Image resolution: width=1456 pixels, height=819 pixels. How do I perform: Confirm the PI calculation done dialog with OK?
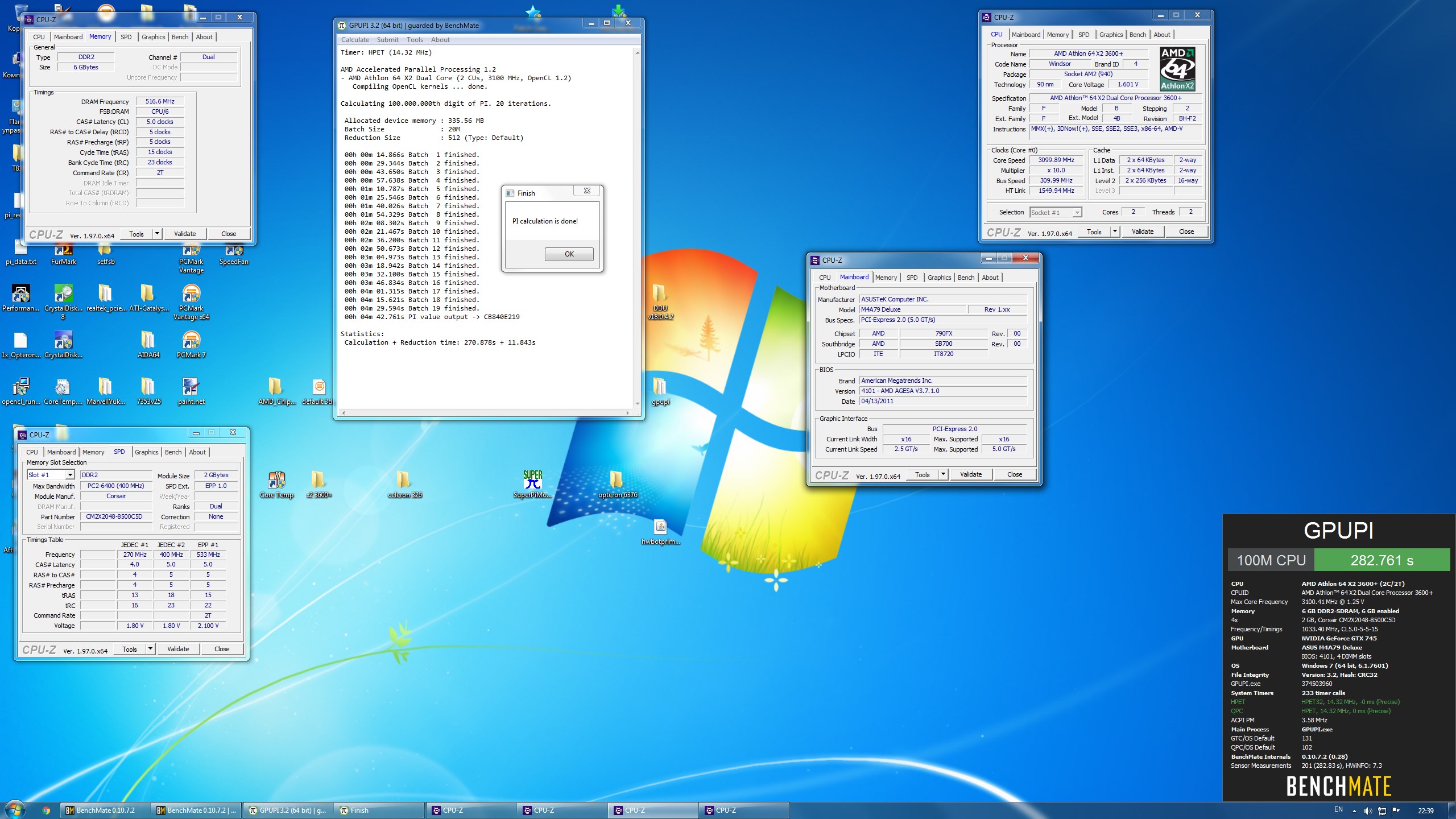coord(569,254)
